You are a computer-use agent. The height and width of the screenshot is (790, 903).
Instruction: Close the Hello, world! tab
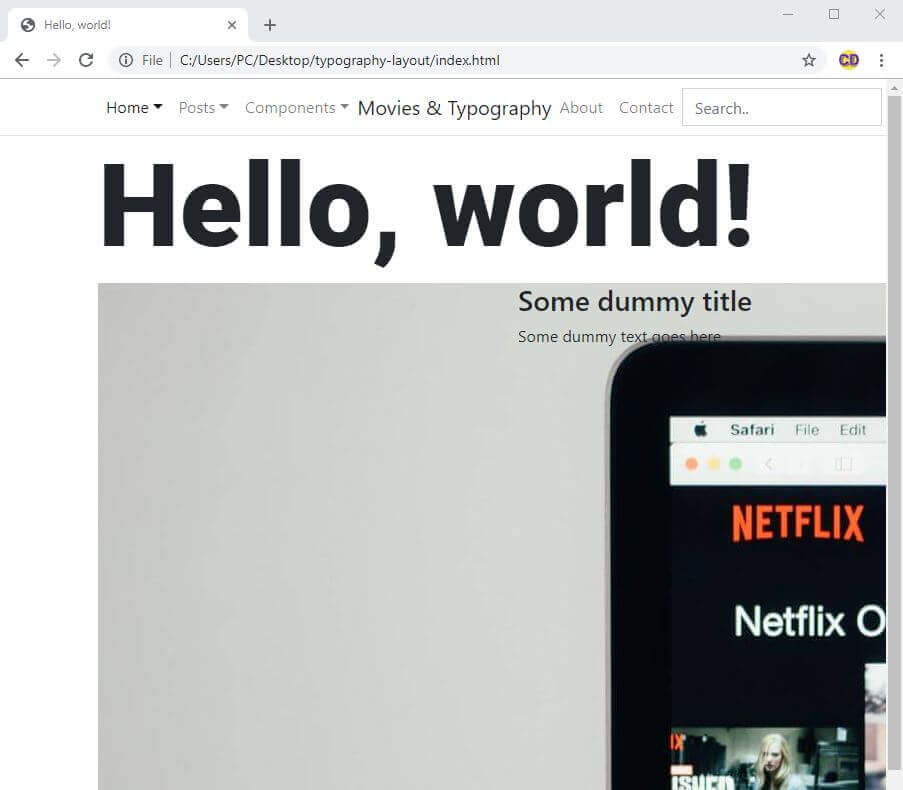click(x=232, y=25)
